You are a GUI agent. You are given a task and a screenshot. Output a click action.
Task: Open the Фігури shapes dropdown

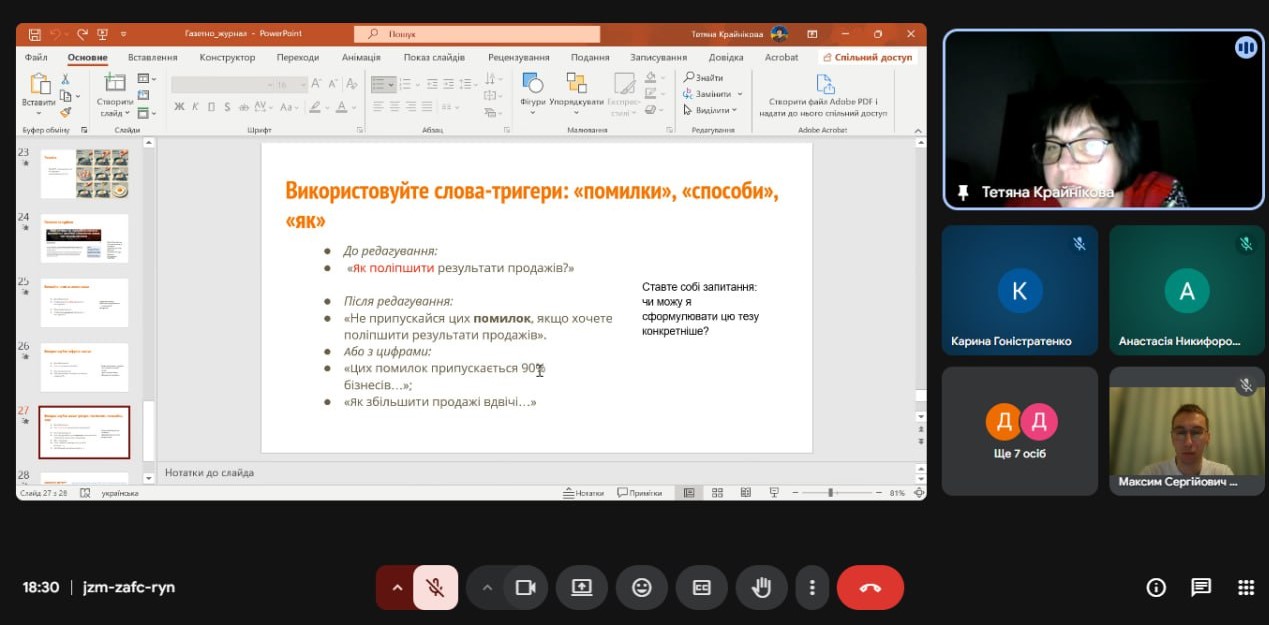pos(533,95)
